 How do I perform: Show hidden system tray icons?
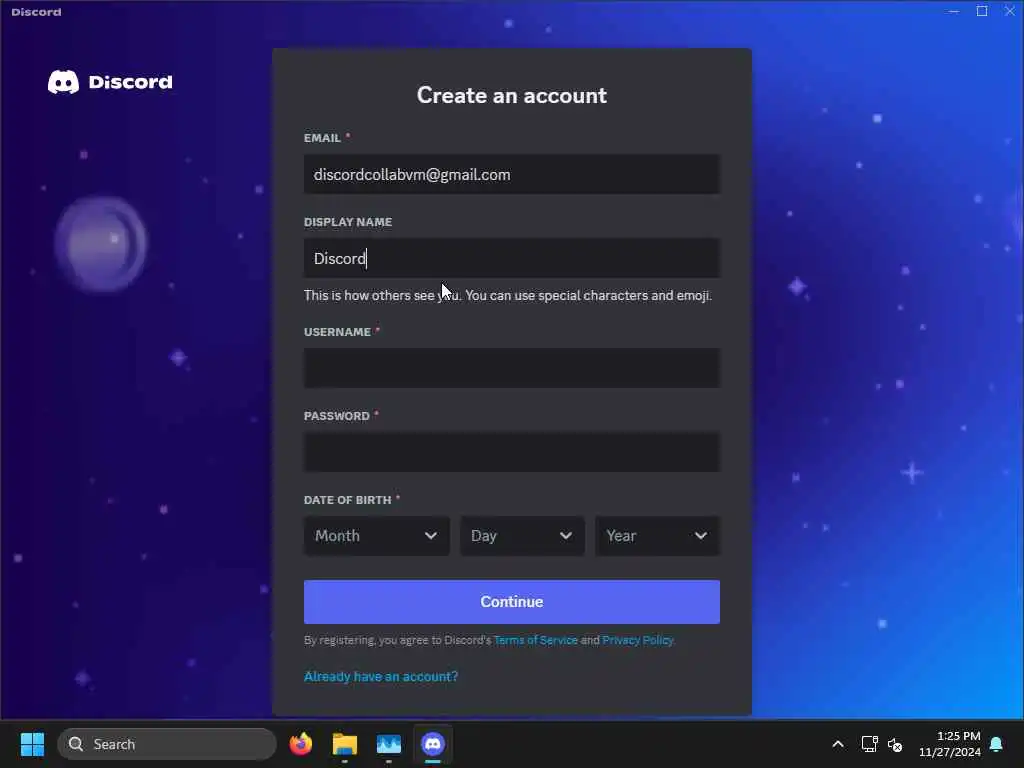coord(838,744)
